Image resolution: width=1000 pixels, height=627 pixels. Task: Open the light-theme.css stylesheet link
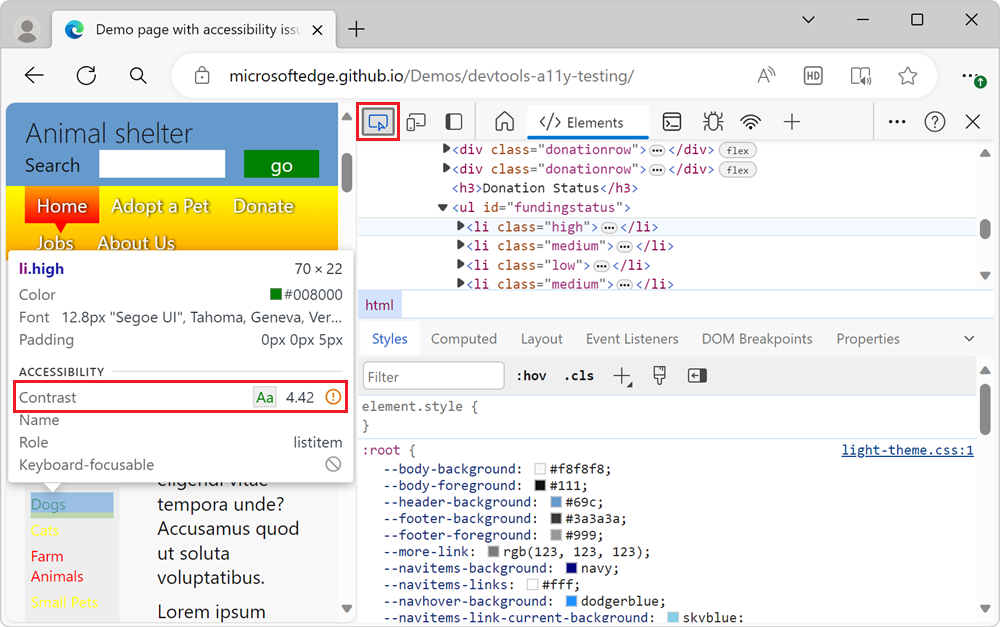(906, 450)
